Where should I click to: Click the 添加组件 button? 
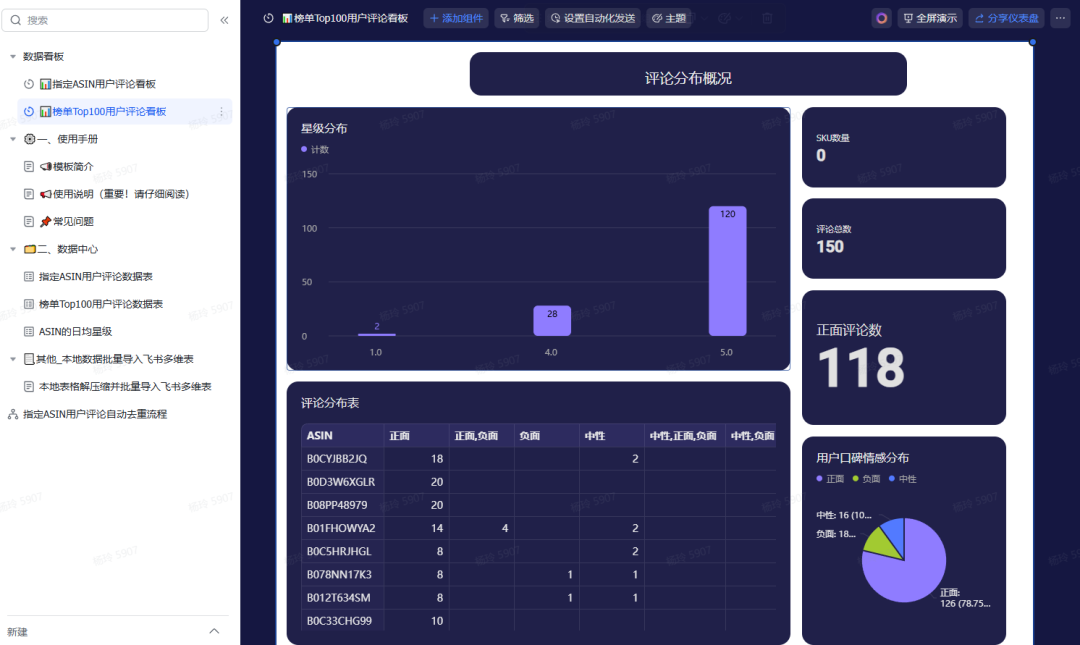pos(456,18)
